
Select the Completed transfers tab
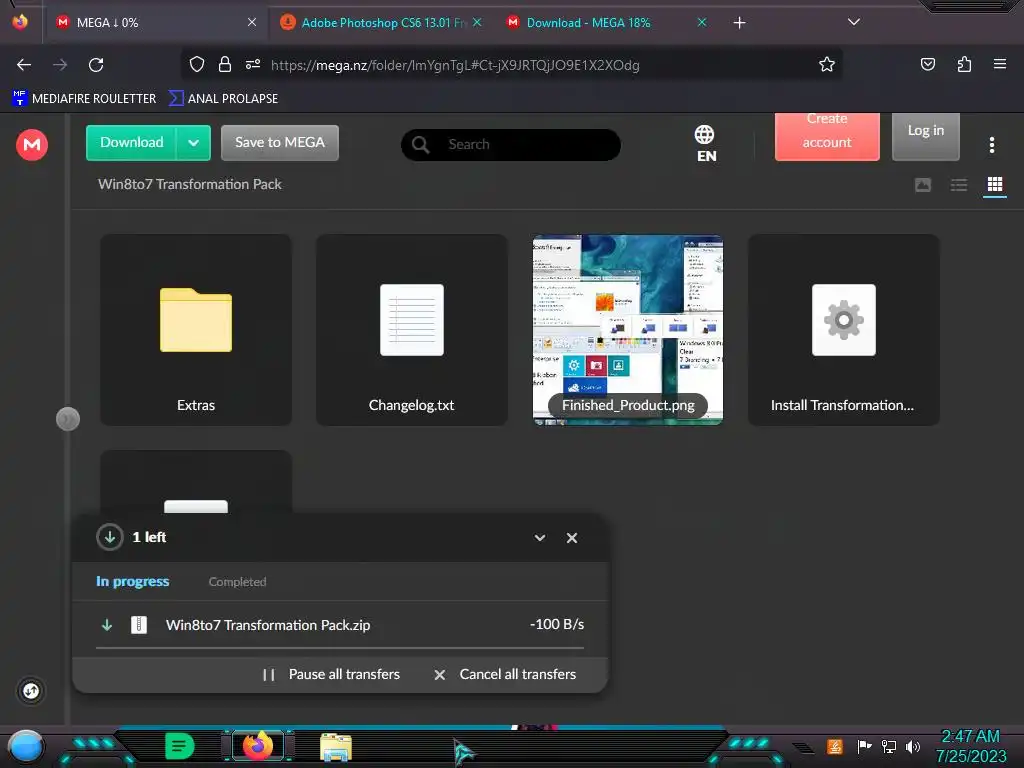coord(237,582)
